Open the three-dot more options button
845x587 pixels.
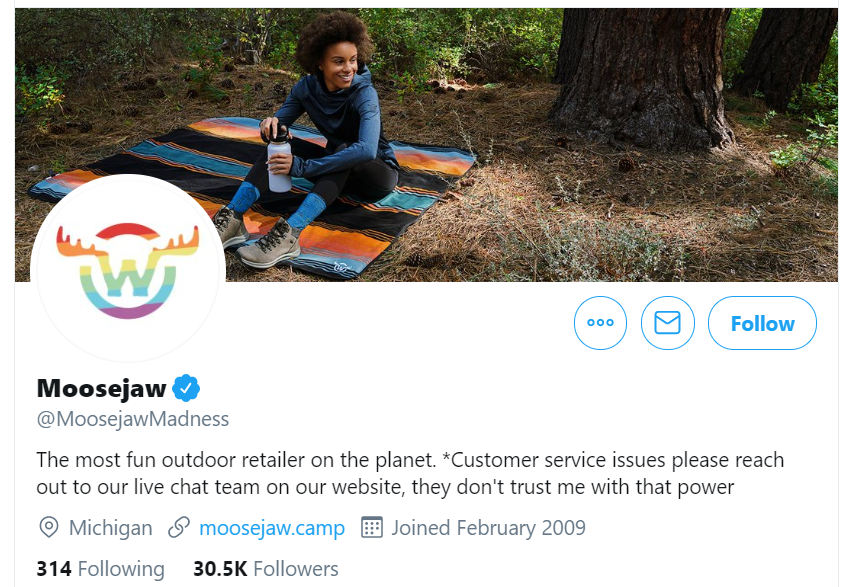pyautogui.click(x=600, y=323)
